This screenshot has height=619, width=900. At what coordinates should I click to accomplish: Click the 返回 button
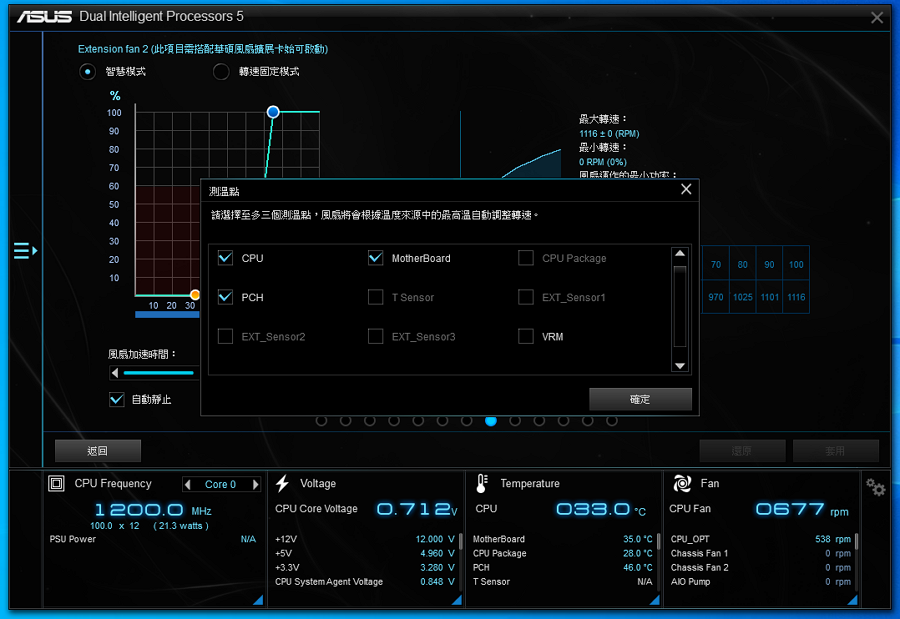tap(98, 451)
